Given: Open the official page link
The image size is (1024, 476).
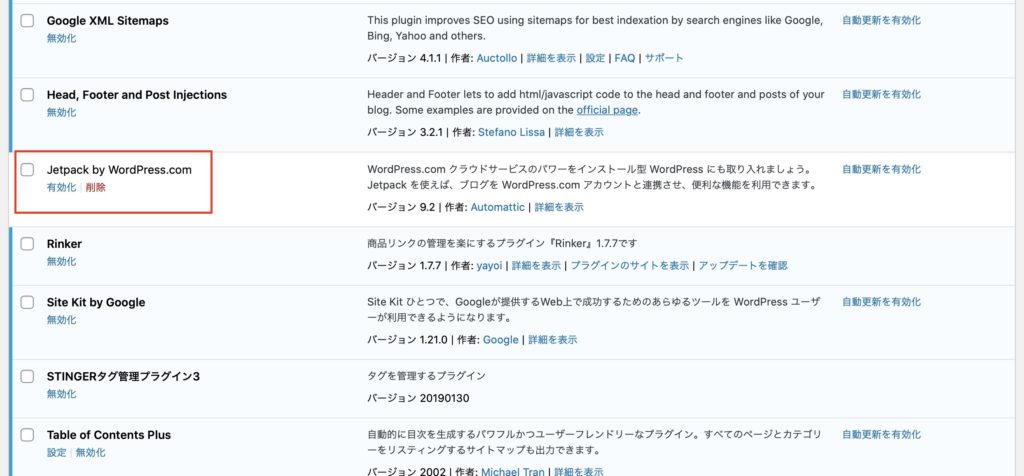Looking at the screenshot, I should click(607, 110).
